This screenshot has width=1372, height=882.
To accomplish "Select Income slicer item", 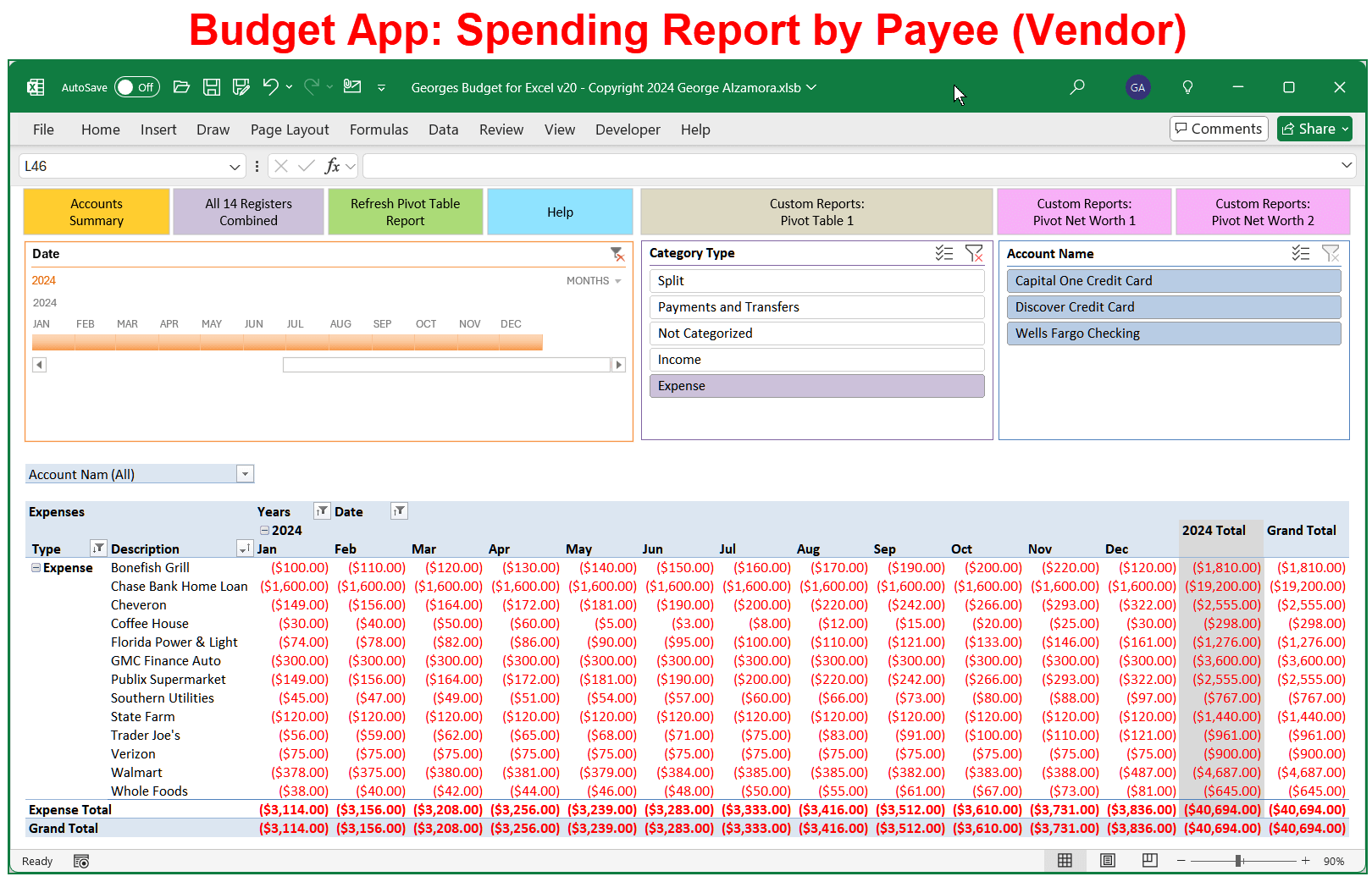I will pos(816,360).
